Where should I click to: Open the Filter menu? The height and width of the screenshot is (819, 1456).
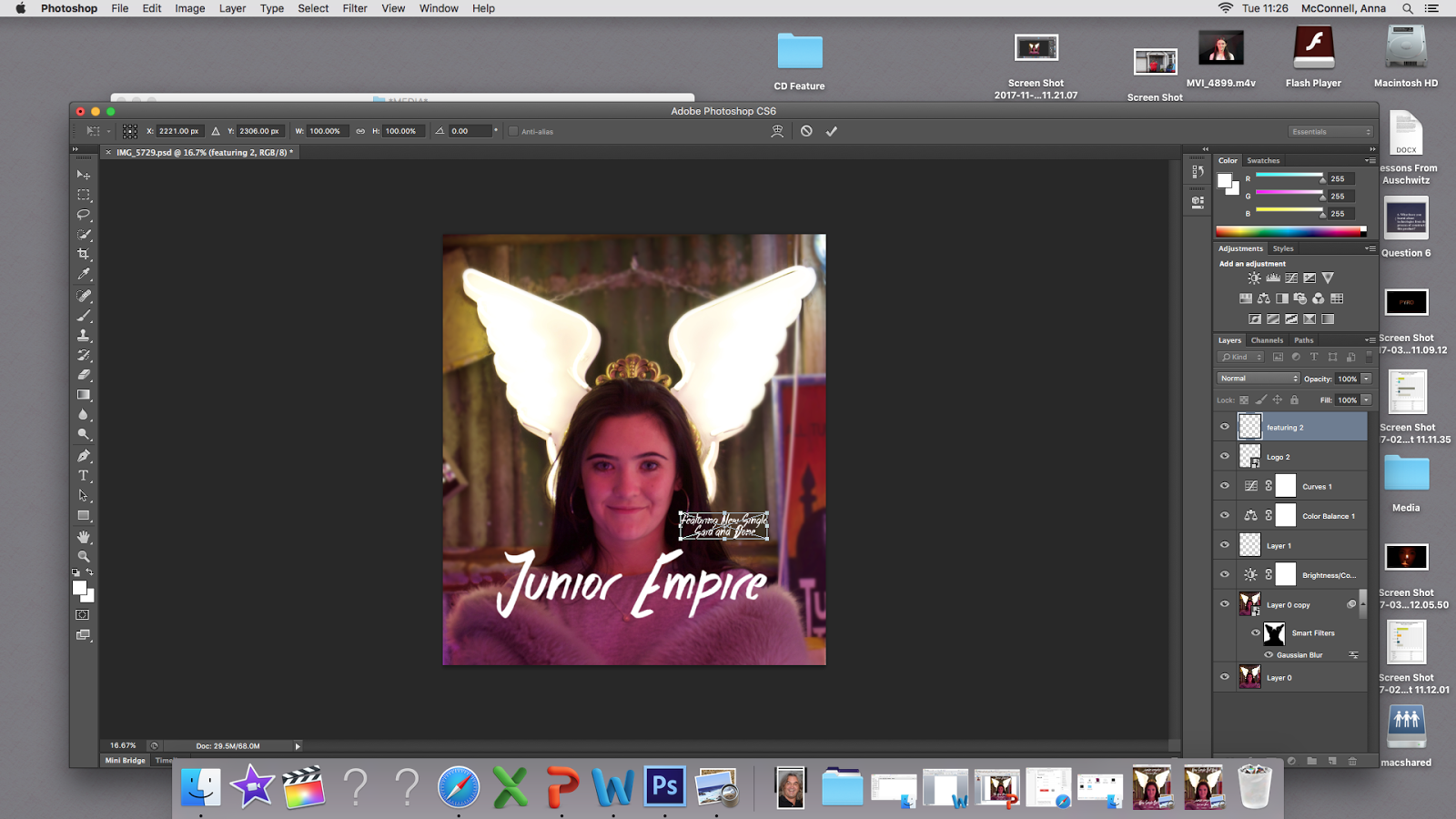(354, 8)
